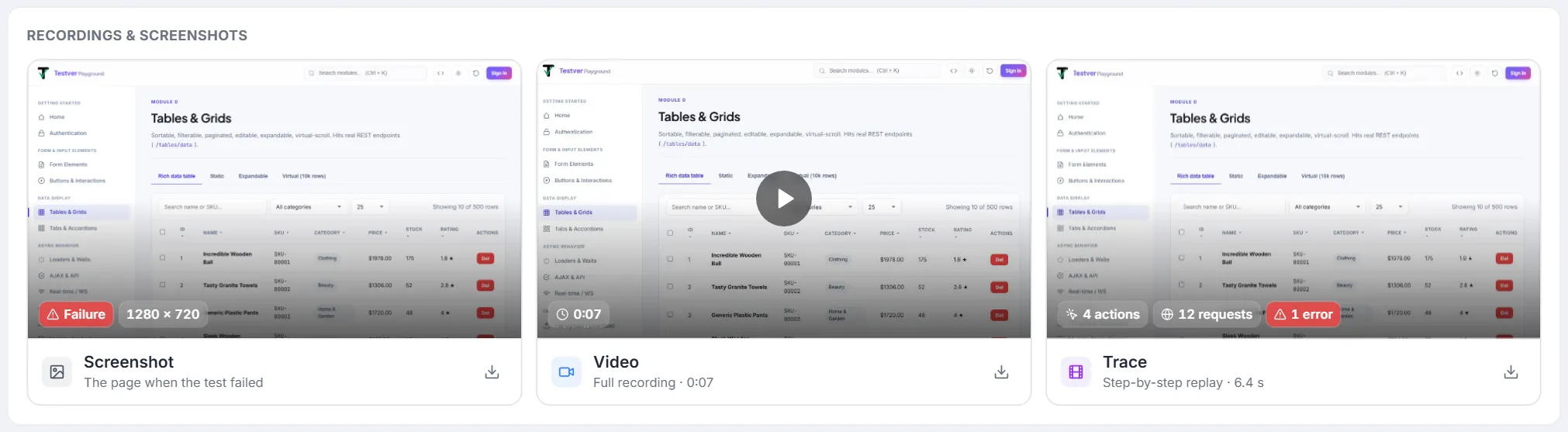Click the 1280 × 720 resolution badge
Screen dimensions: 1568x432
tap(163, 314)
